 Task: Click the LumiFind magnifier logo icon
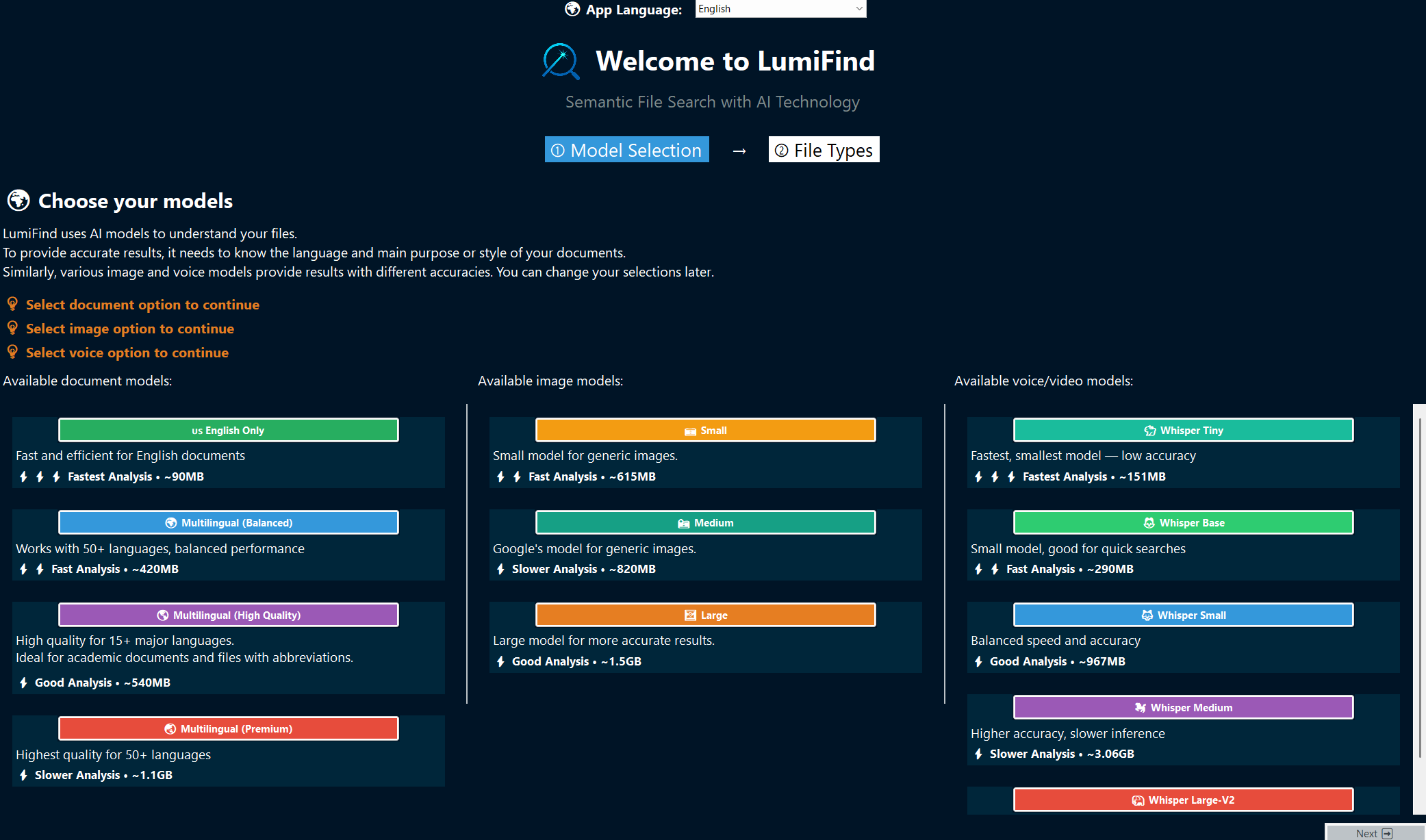pos(561,62)
